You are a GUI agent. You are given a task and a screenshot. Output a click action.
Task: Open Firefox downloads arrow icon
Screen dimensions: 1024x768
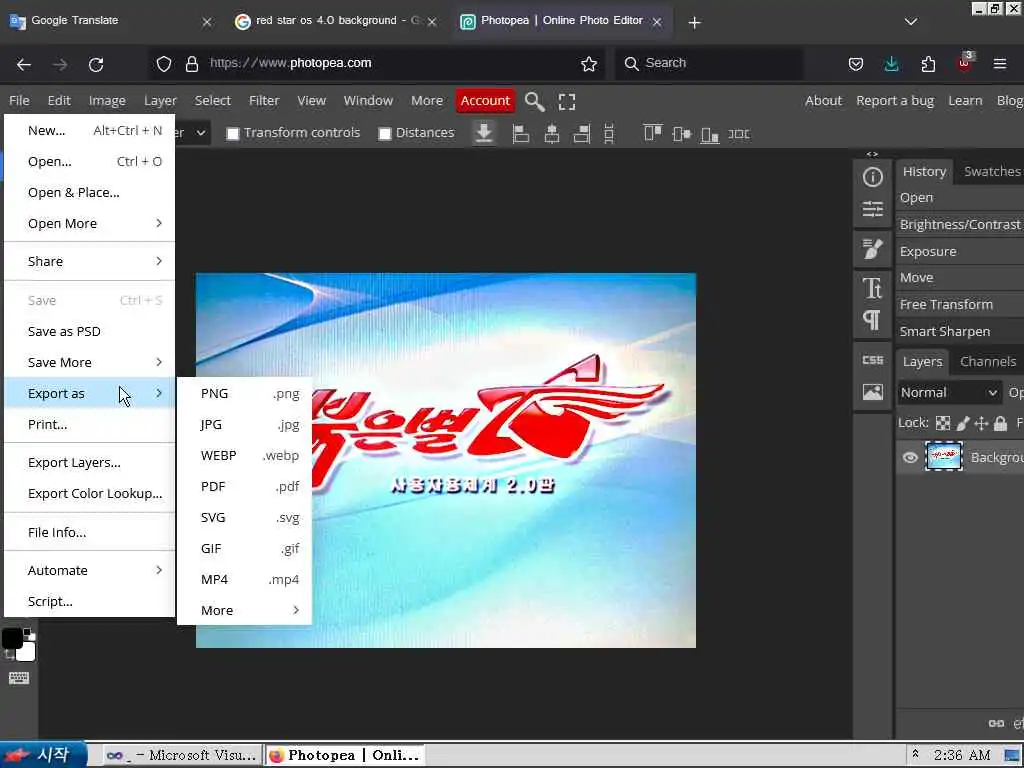point(891,63)
